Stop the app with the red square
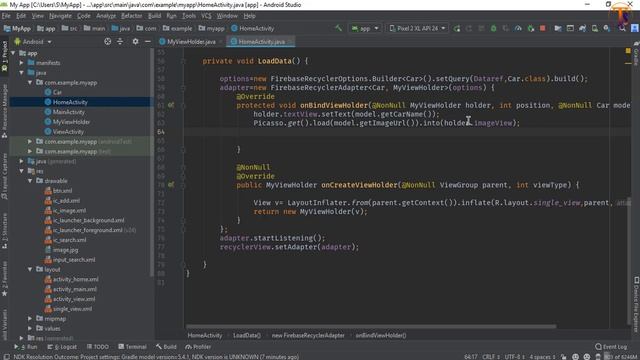 pyautogui.click(x=542, y=29)
